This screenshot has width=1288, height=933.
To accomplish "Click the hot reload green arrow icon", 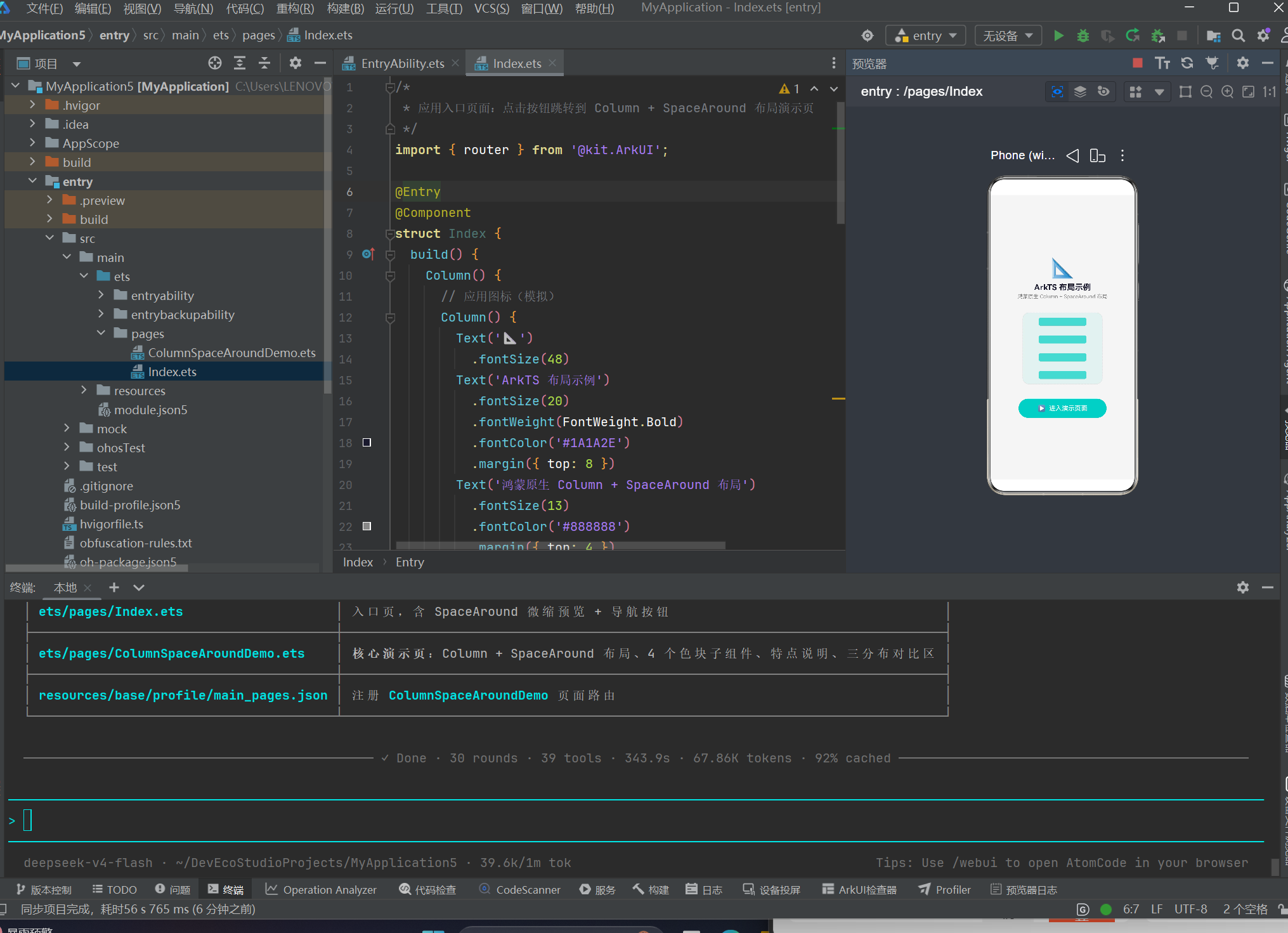I will [1133, 36].
